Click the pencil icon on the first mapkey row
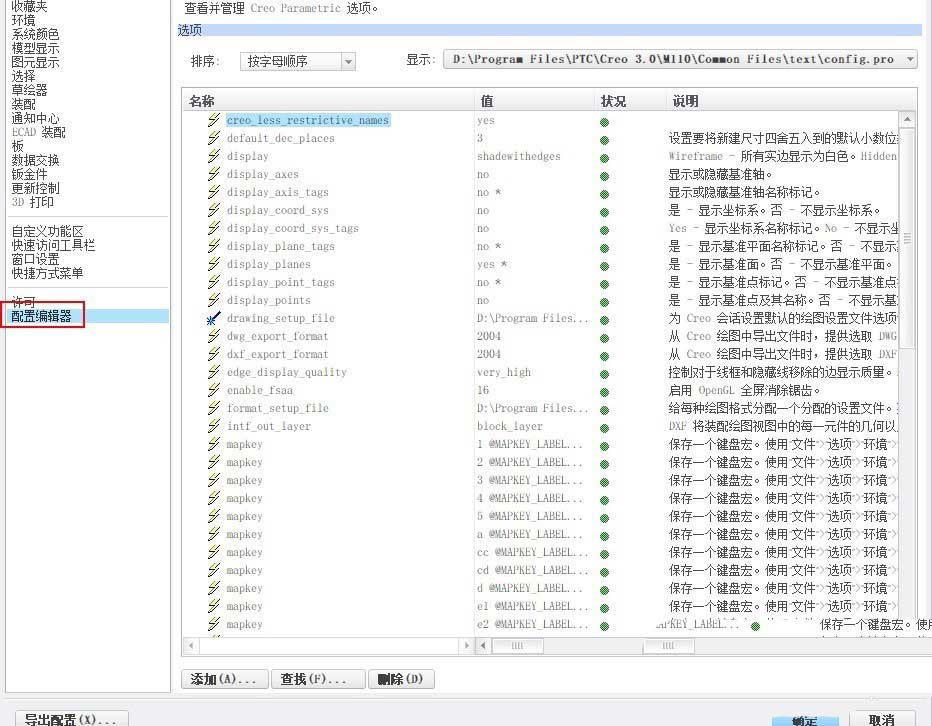The height and width of the screenshot is (726, 932). [x=212, y=444]
